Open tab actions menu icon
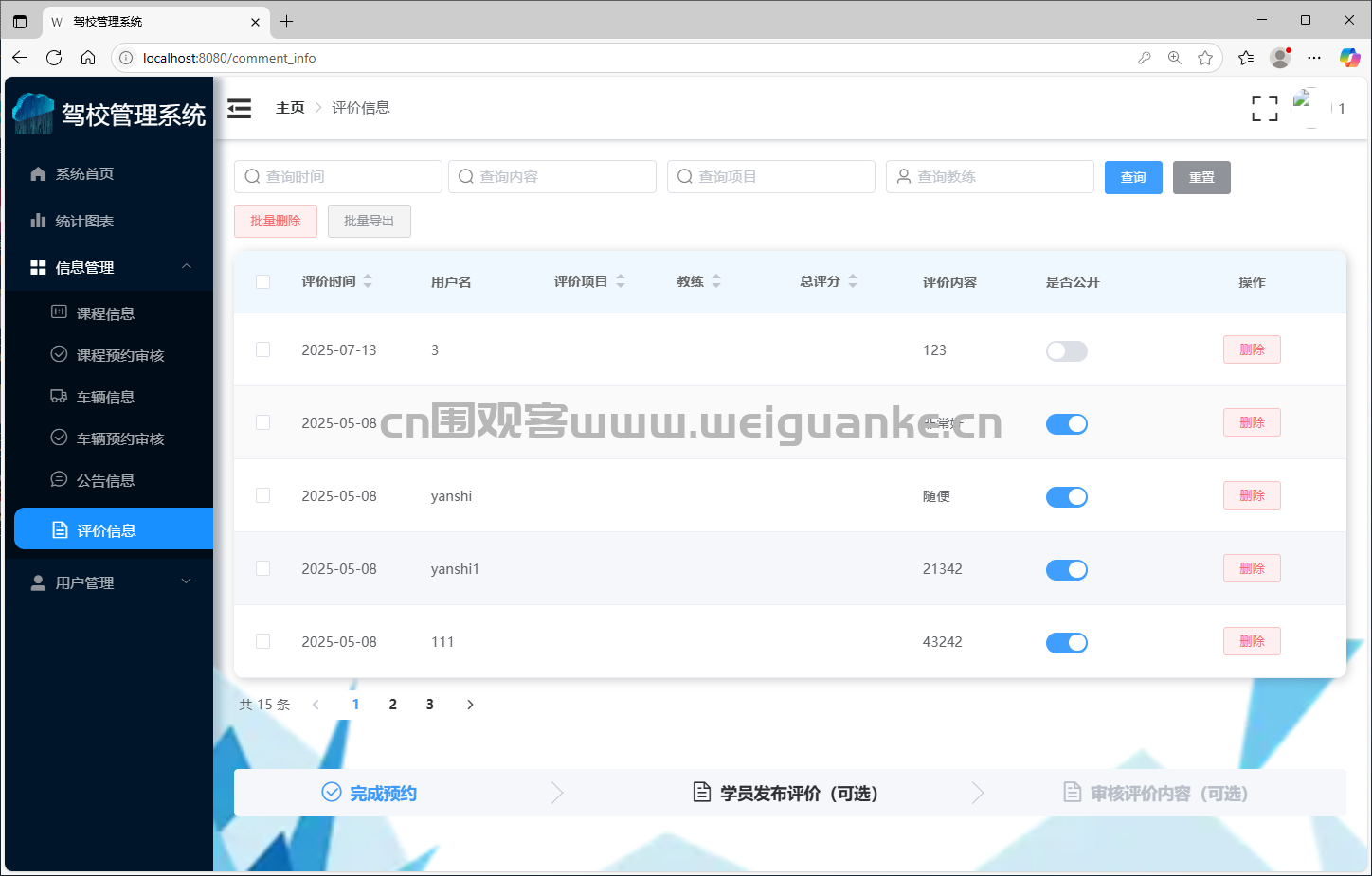This screenshot has width=1372, height=876. click(x=20, y=21)
